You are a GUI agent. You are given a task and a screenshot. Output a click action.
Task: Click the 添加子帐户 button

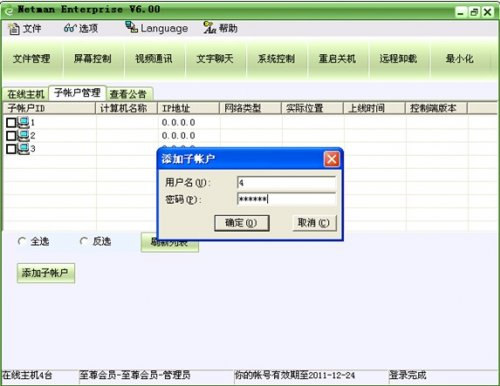(x=46, y=273)
